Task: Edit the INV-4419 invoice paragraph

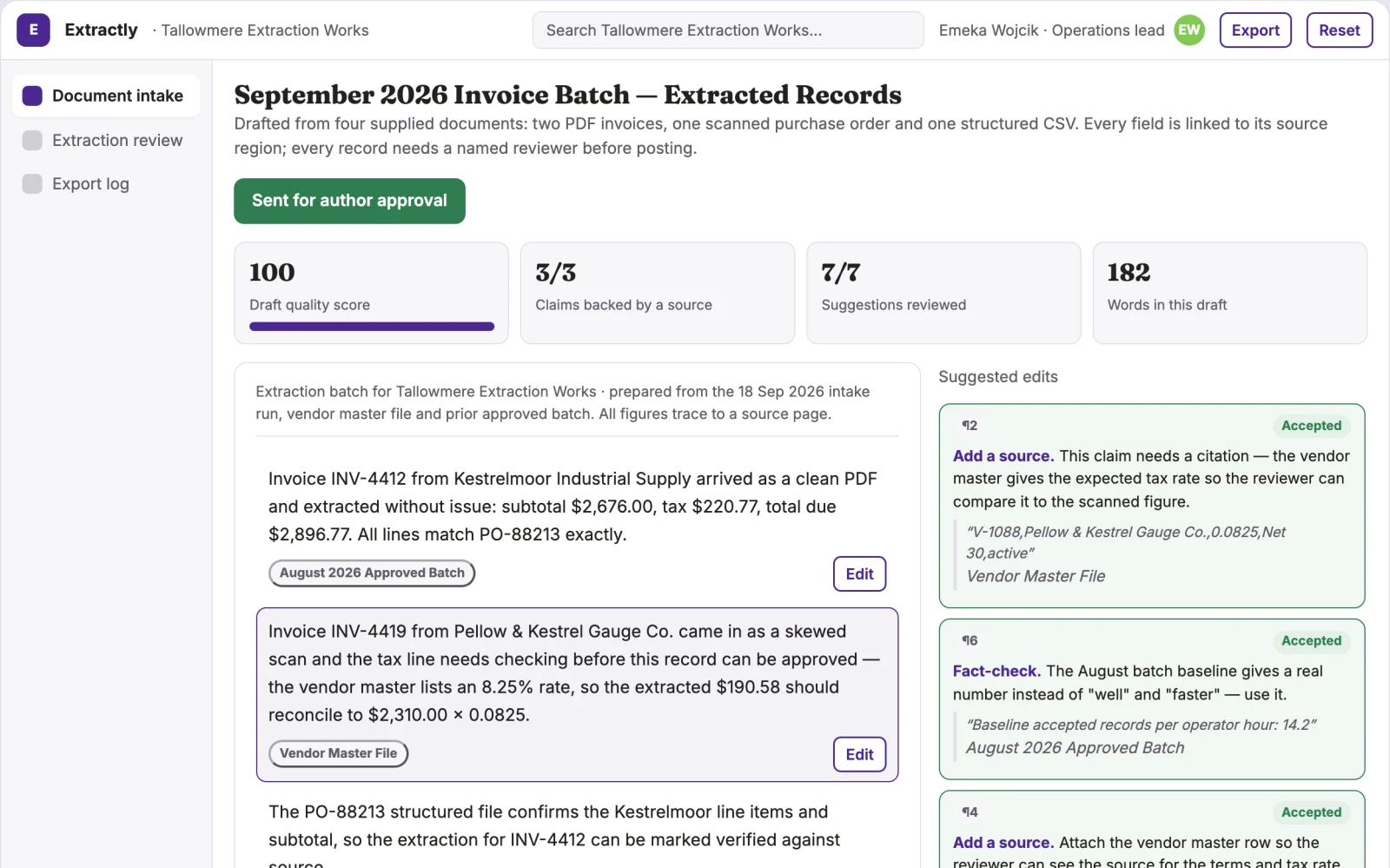Action: point(859,754)
